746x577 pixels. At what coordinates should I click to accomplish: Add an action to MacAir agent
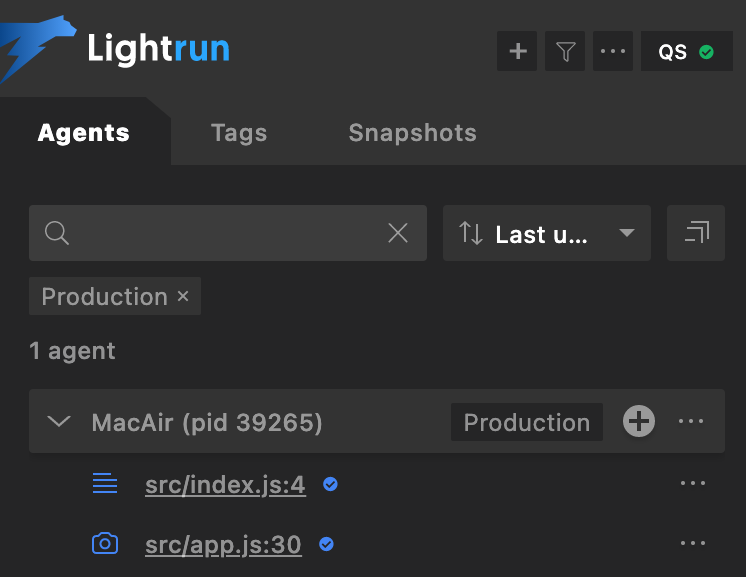(x=639, y=422)
